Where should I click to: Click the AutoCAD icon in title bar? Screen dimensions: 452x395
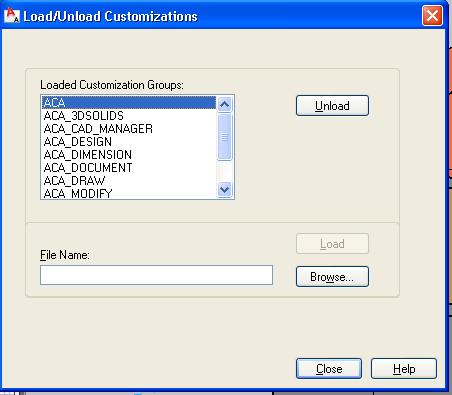[12, 16]
